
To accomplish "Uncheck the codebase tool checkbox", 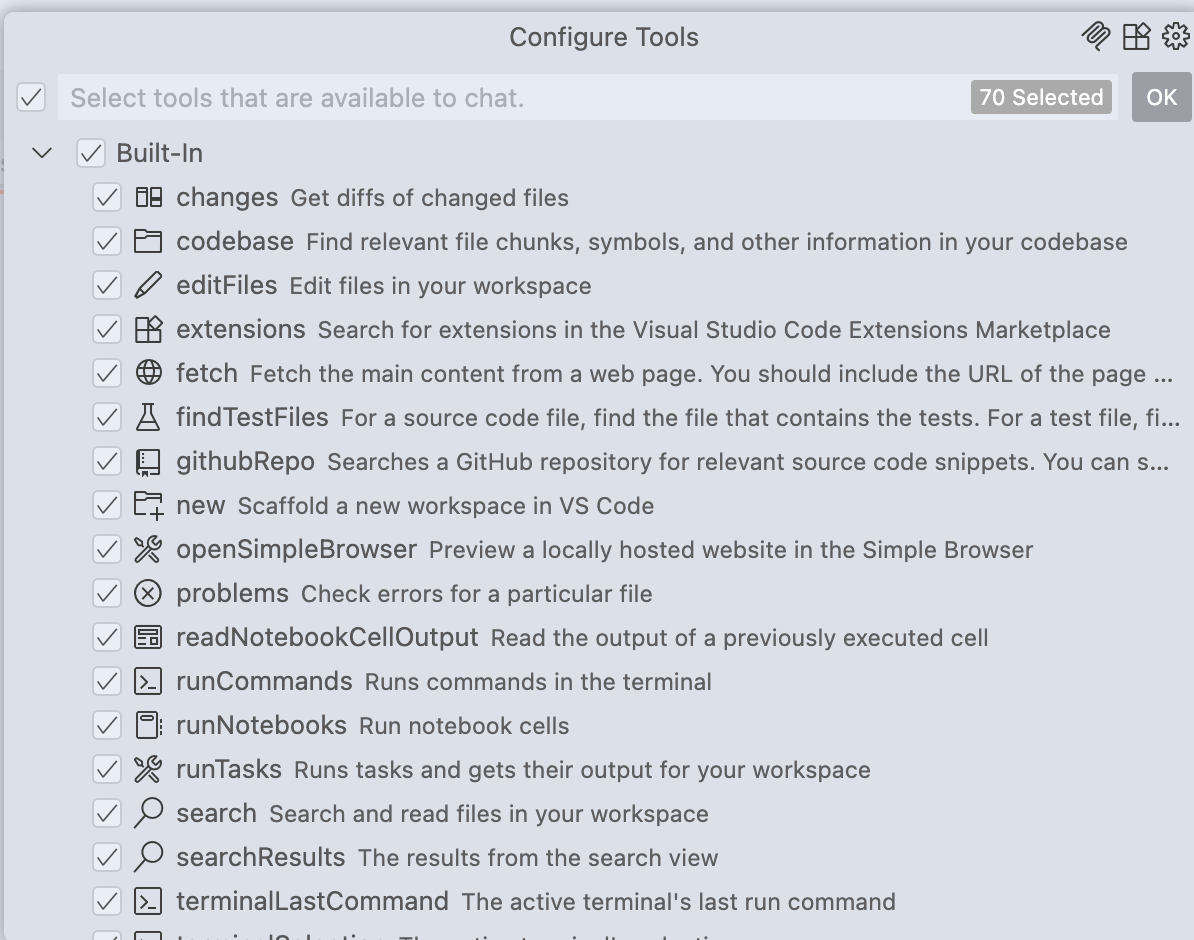I will click(x=107, y=241).
